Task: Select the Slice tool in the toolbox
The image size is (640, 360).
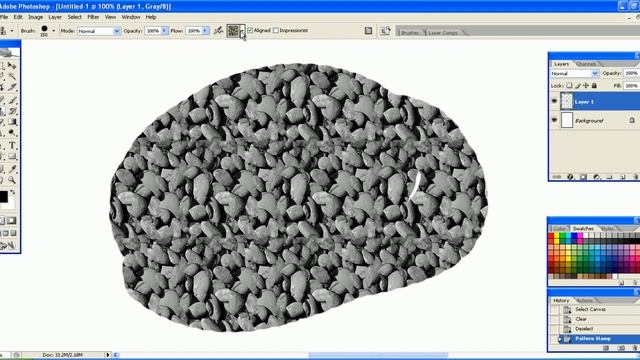Action: pos(12,87)
